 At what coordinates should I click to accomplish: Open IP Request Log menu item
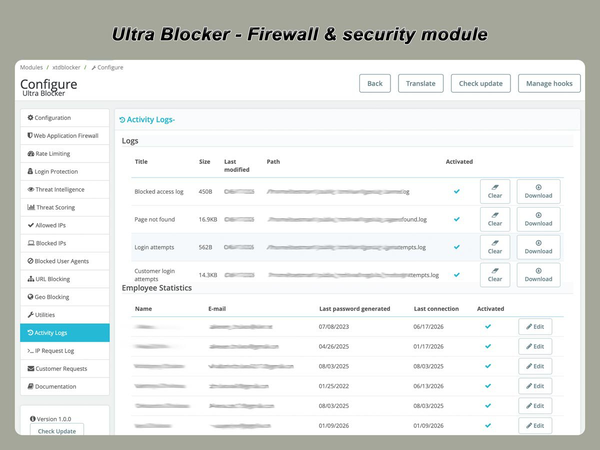pyautogui.click(x=65, y=351)
